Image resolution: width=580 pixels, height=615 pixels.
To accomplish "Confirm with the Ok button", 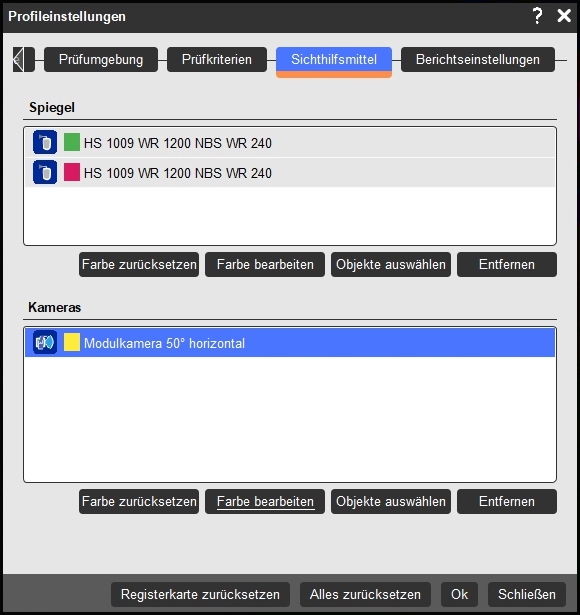I will tap(459, 594).
